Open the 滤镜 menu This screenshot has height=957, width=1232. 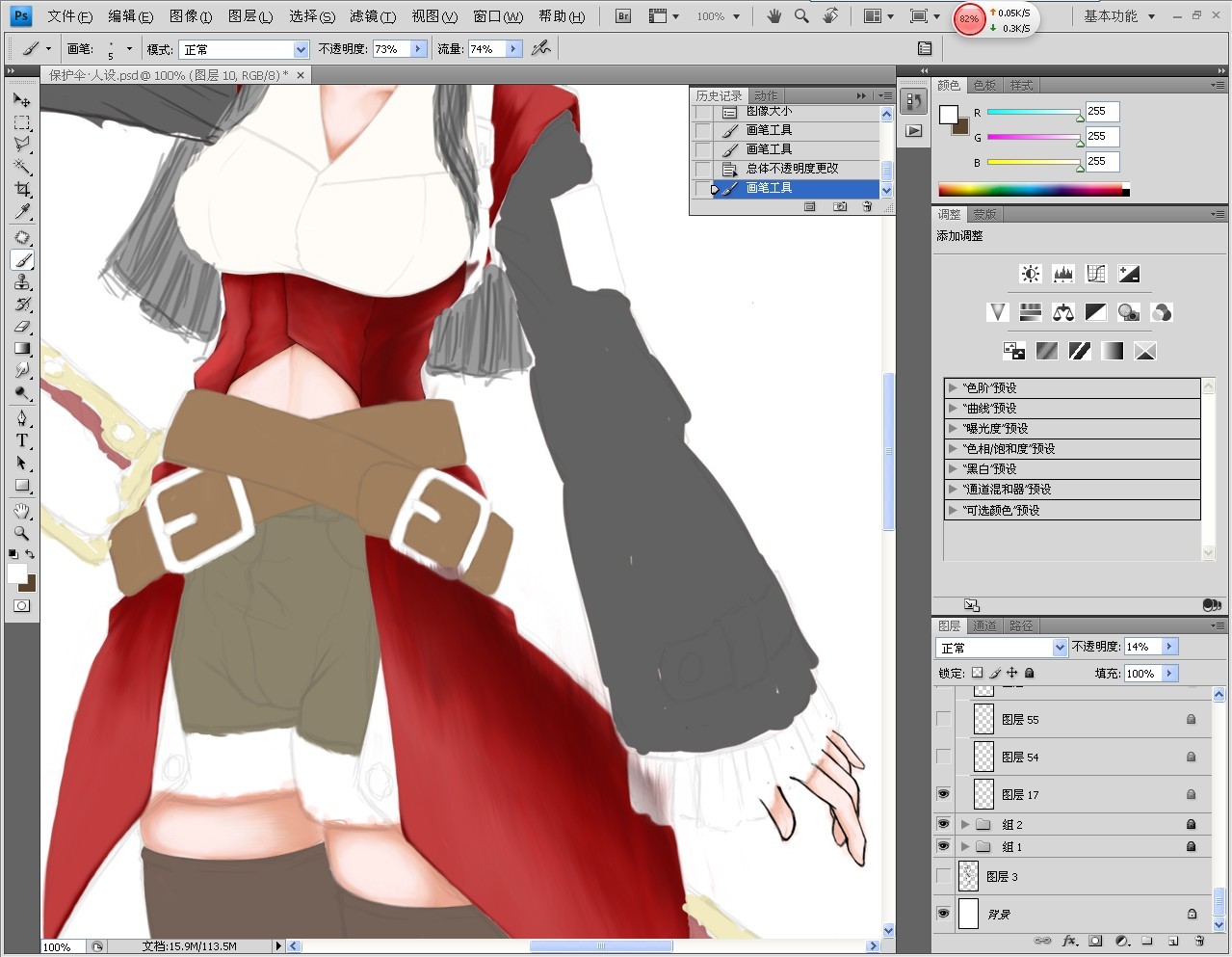point(372,16)
